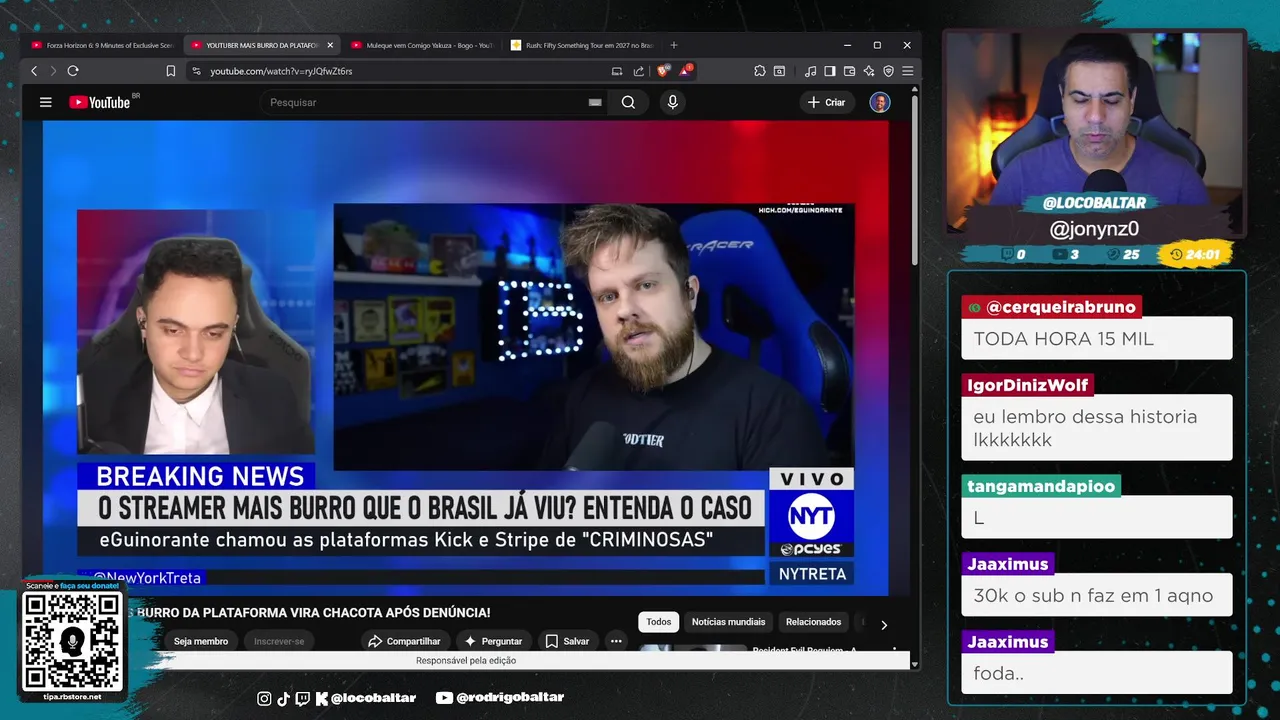Open the Brave Wallet icon
Screen dimensions: 1280x720
pos(849,71)
